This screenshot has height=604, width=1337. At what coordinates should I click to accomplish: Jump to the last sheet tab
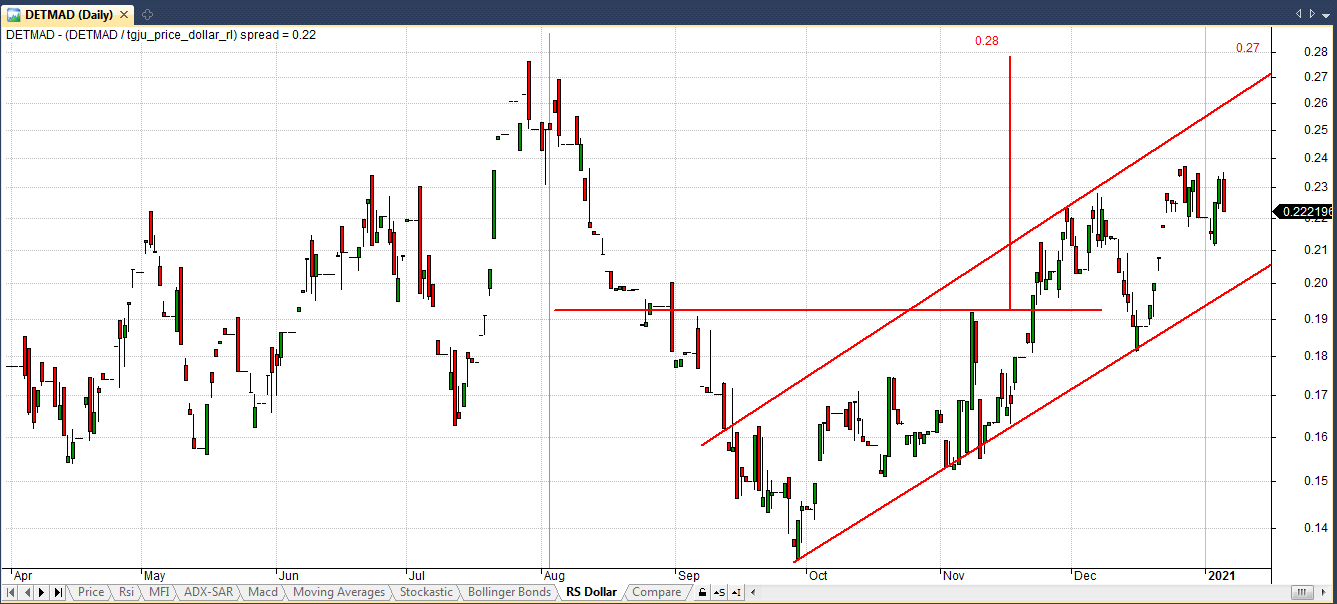58,592
